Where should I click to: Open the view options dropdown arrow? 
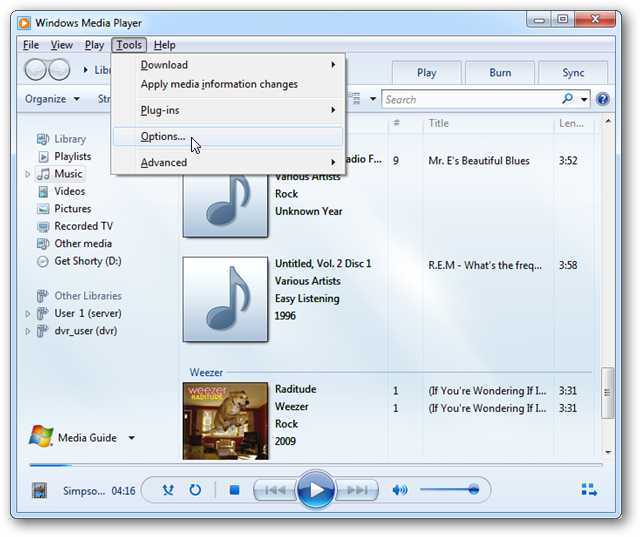(373, 99)
